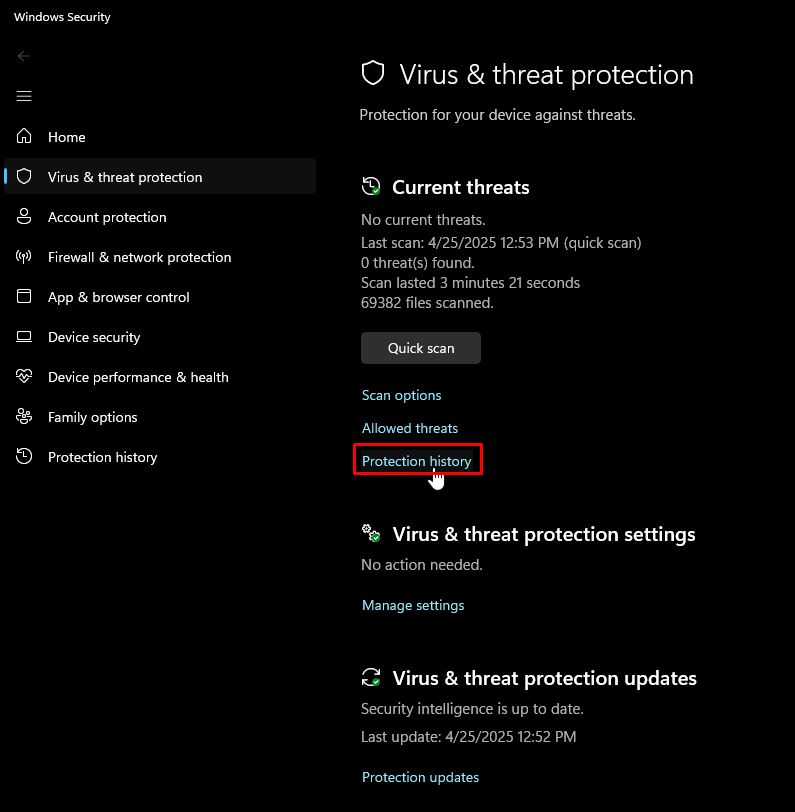This screenshot has width=795, height=812.
Task: Open the Protection updates link
Action: coord(420,777)
